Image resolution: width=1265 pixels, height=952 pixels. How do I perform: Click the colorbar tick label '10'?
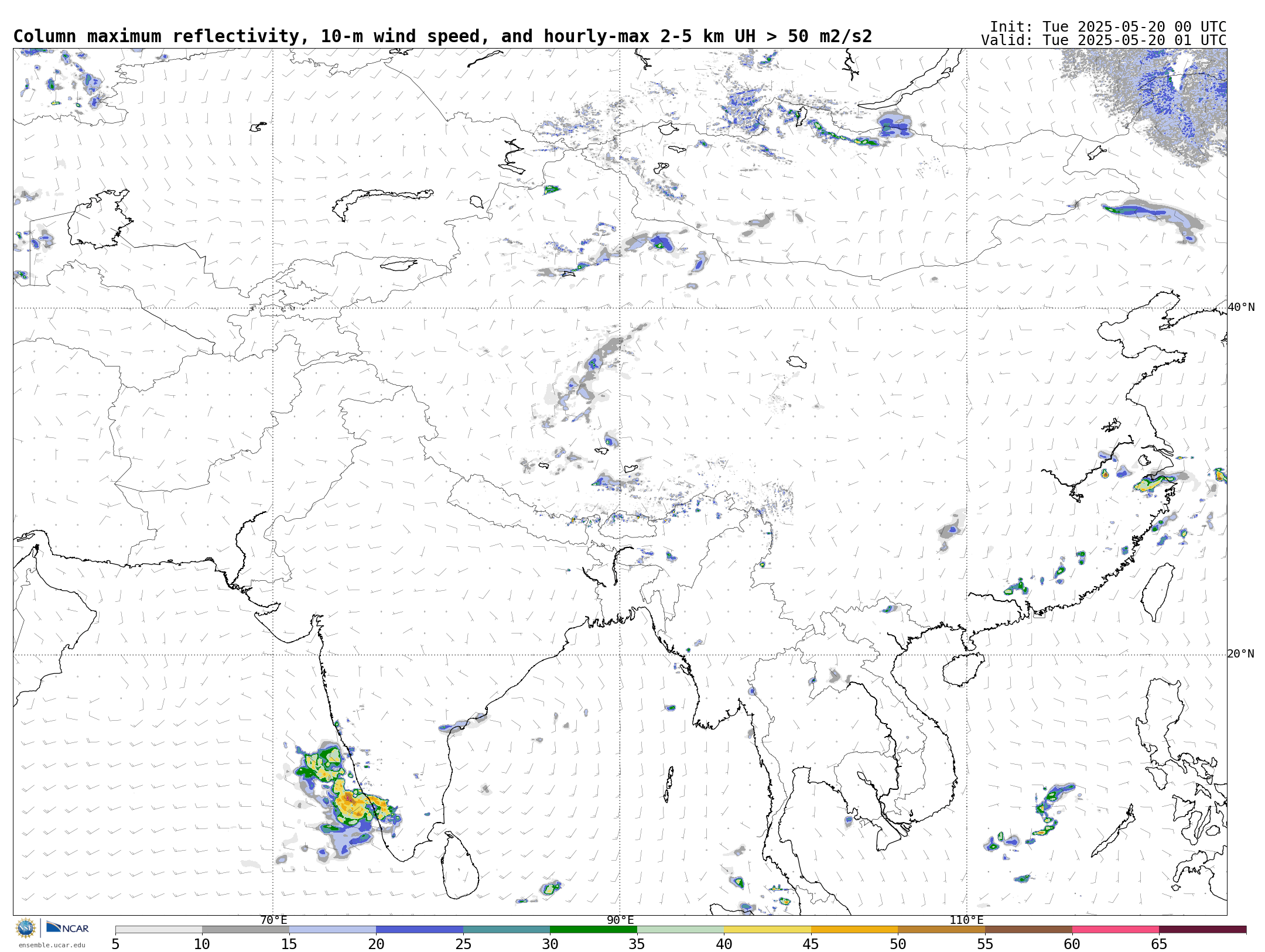(x=202, y=944)
